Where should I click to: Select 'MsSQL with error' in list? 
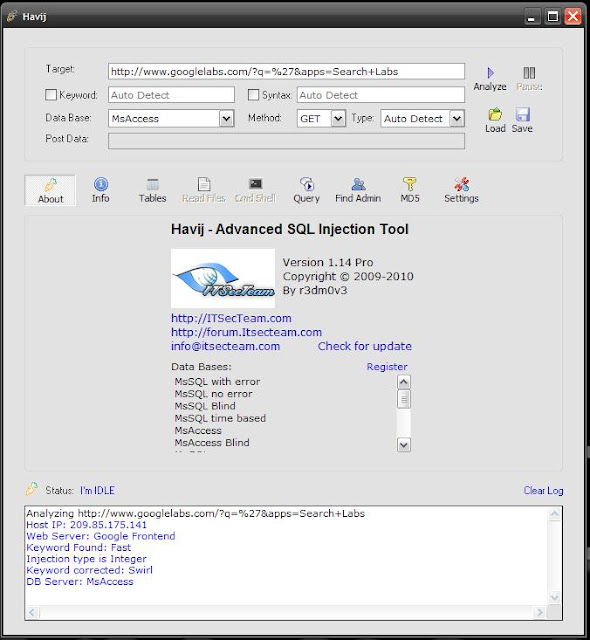(217, 382)
